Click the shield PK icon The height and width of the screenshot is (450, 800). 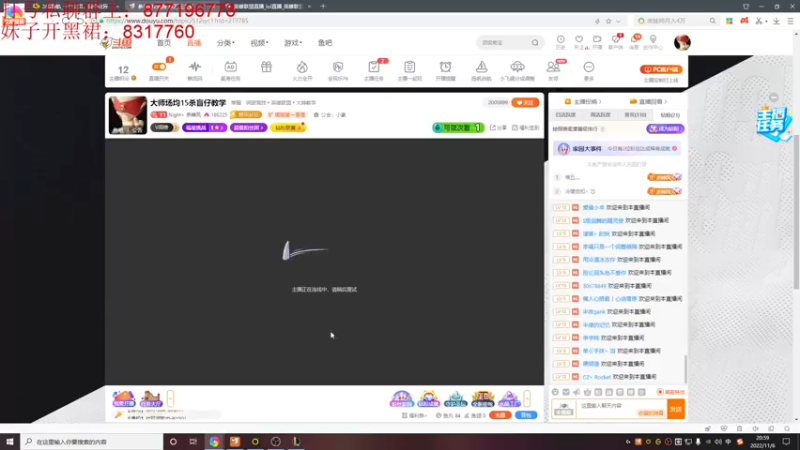click(338, 67)
